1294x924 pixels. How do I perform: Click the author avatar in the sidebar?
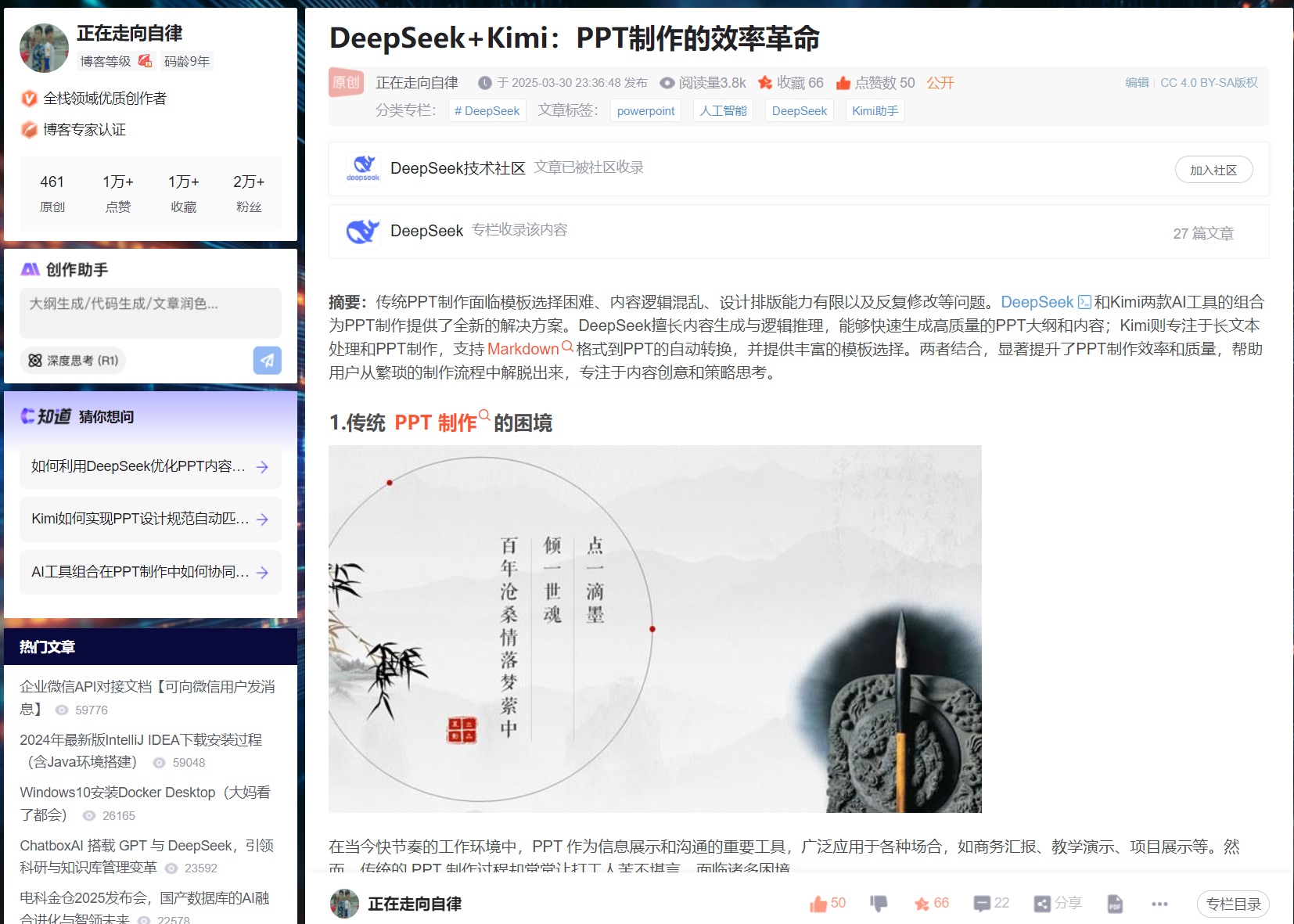(x=44, y=48)
